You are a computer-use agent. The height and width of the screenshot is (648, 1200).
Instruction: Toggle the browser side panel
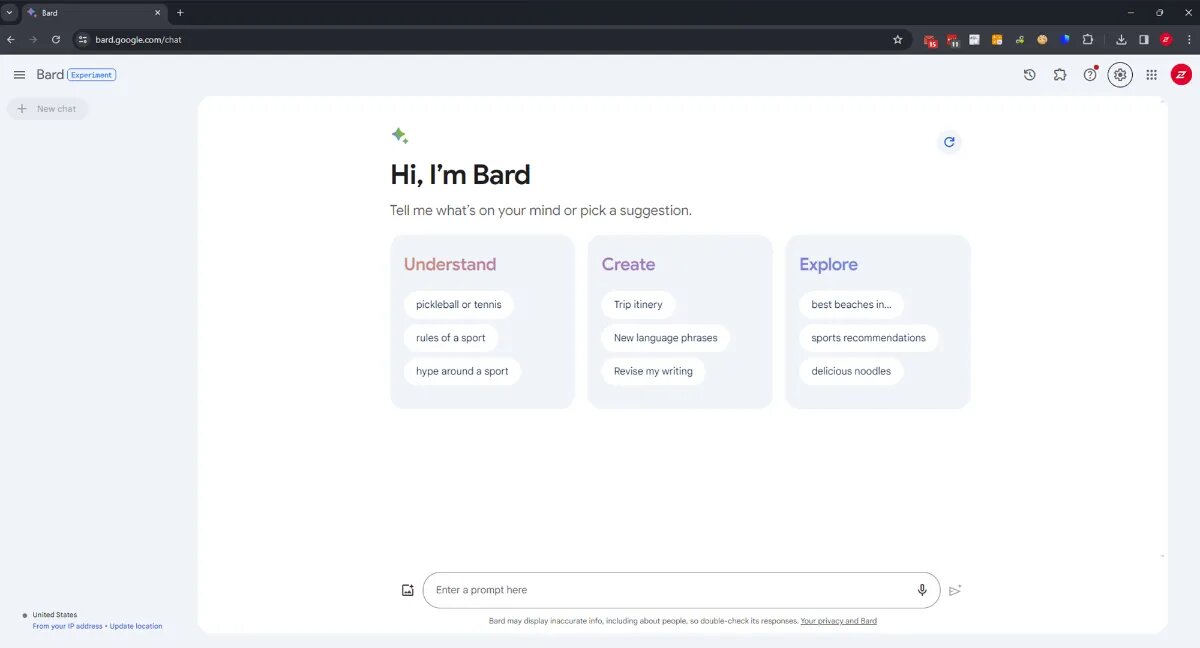pyautogui.click(x=1144, y=40)
